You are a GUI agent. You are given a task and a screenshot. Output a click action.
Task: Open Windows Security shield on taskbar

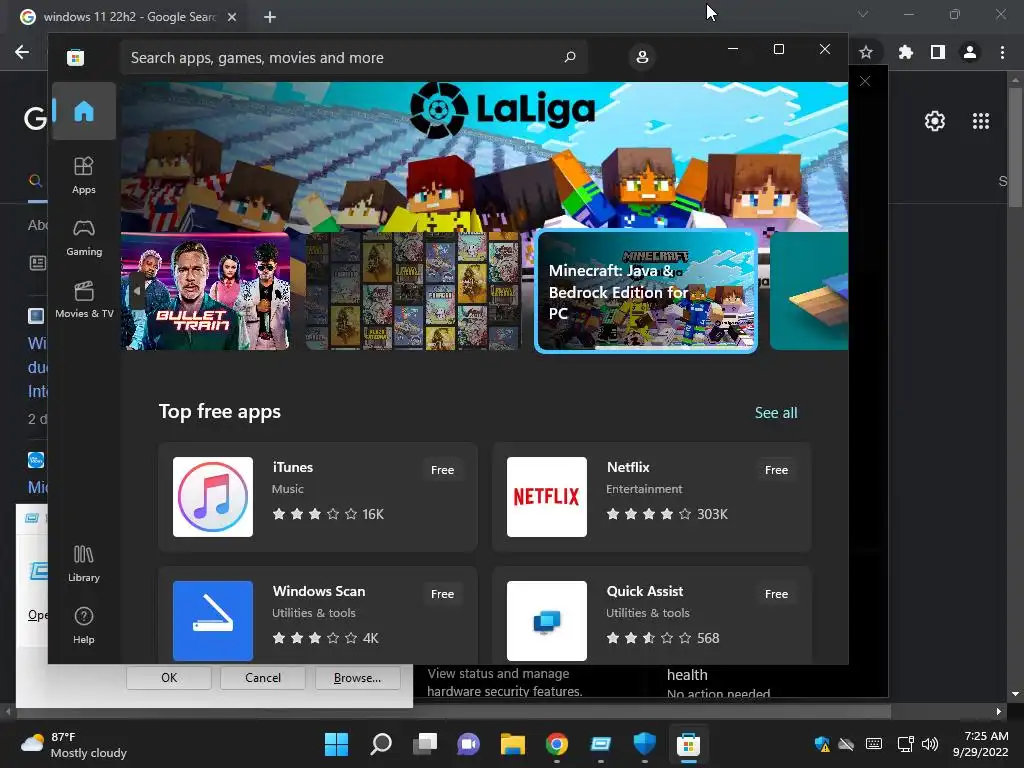645,744
